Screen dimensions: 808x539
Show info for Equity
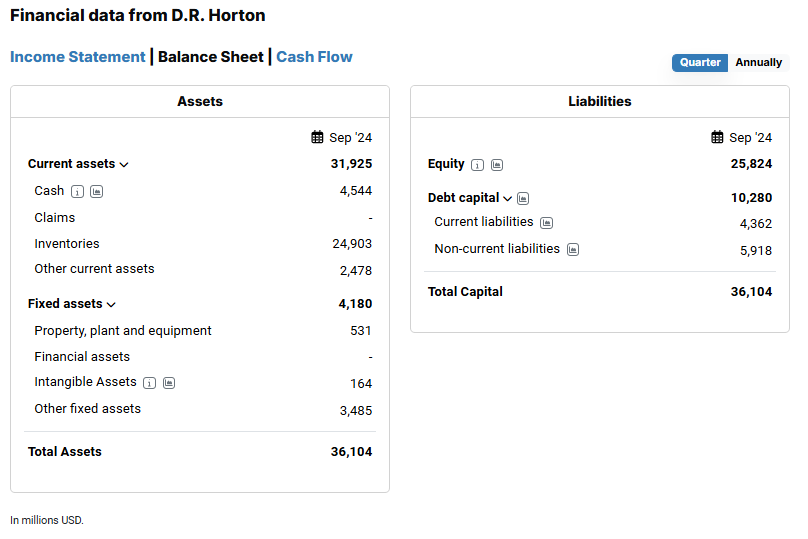[x=478, y=165]
